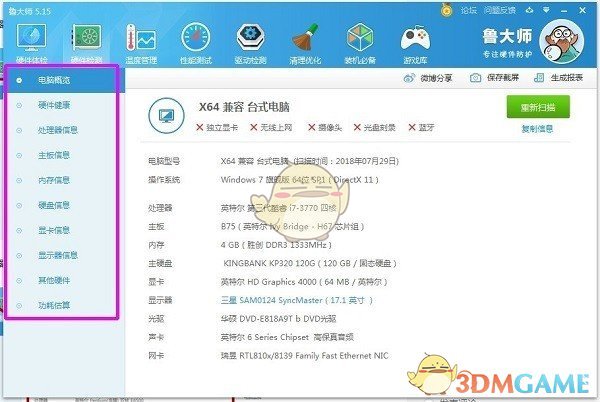
Task: Click the green 重新扫描 button
Action: (538, 107)
